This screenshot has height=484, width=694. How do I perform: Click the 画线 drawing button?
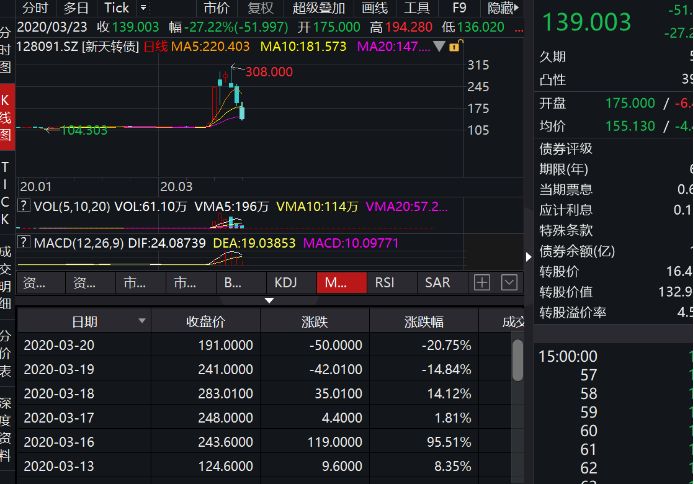[x=373, y=8]
